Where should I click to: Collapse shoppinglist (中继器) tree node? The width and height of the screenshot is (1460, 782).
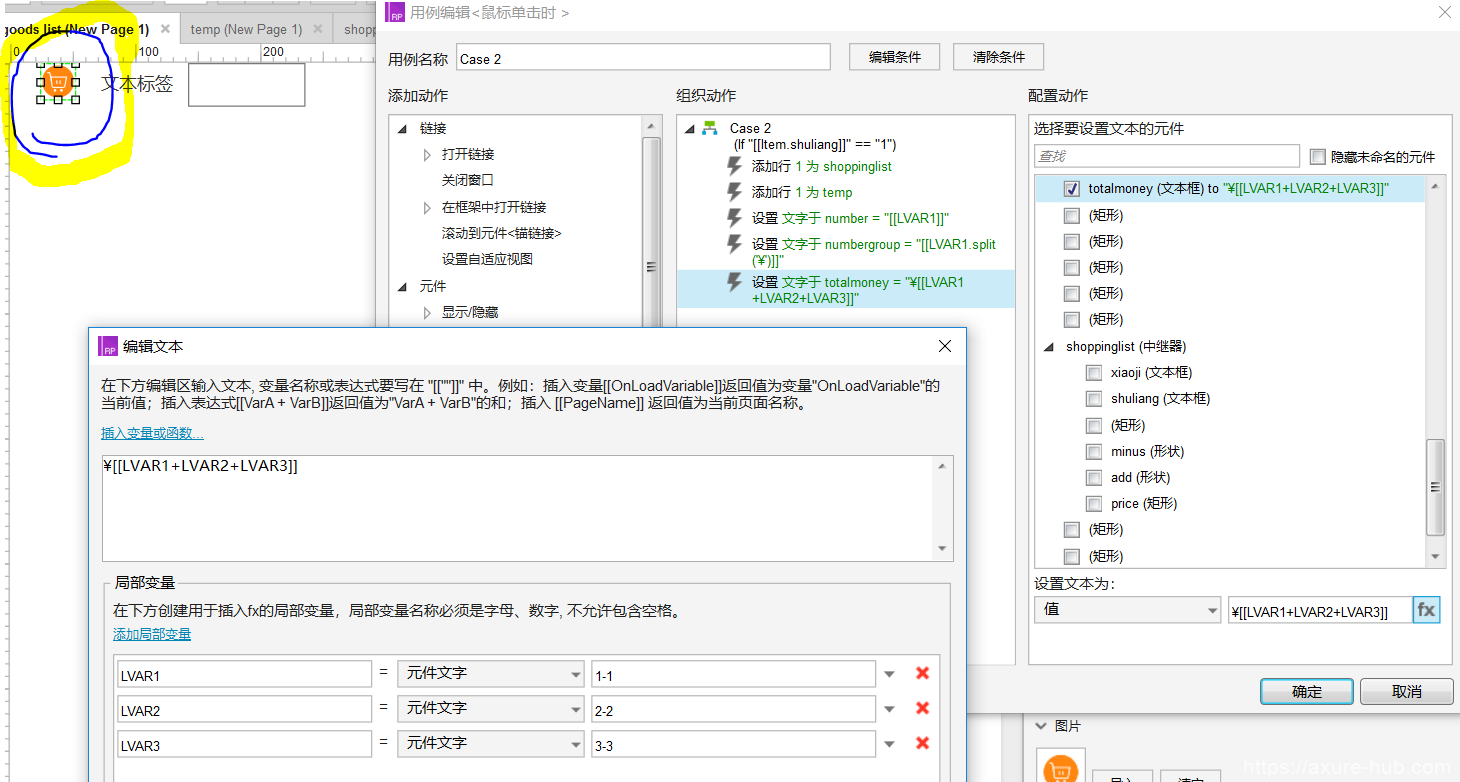1049,347
